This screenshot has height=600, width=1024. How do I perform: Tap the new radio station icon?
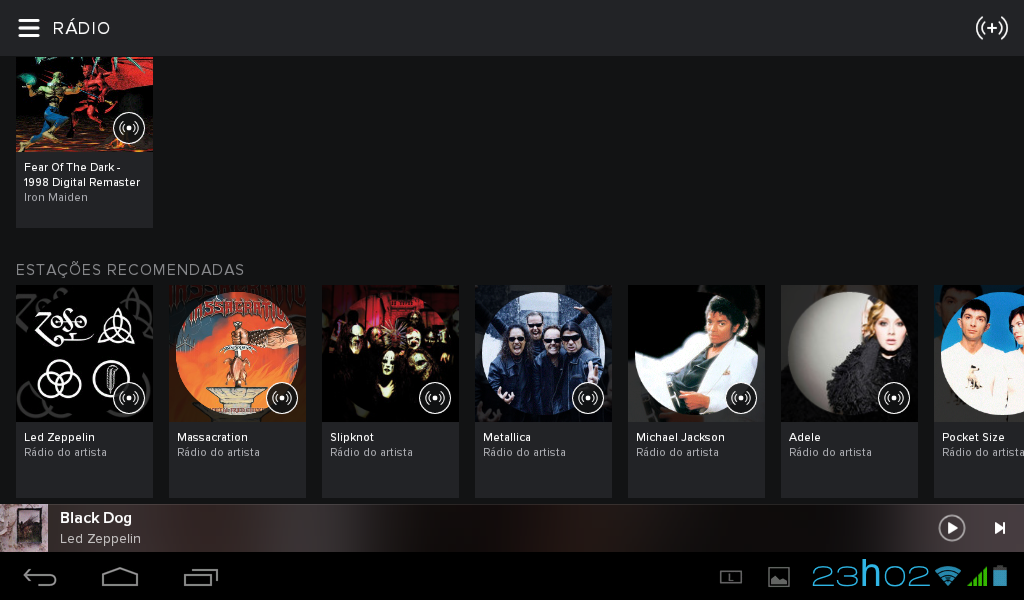pos(991,28)
